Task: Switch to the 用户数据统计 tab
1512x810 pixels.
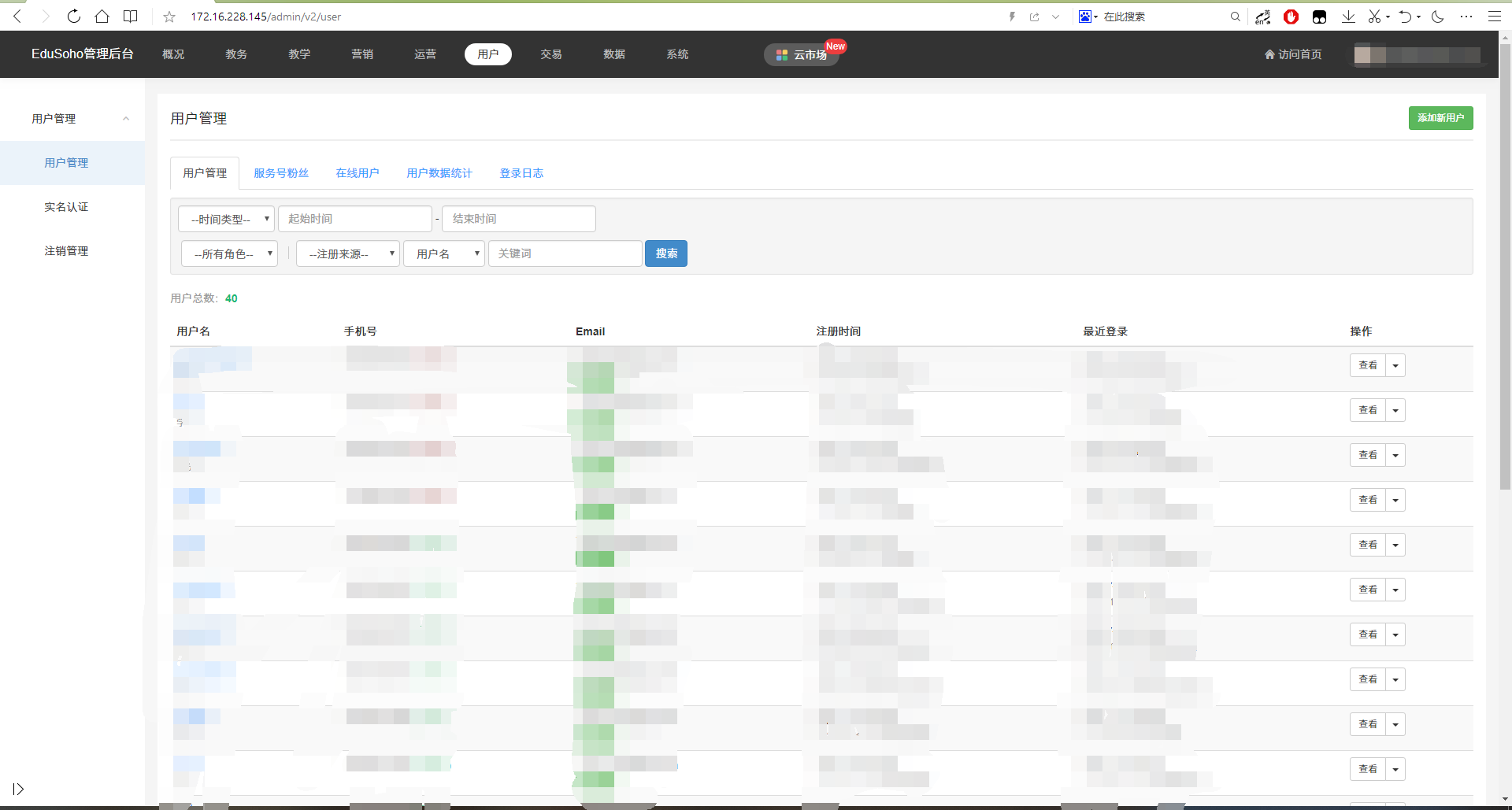Action: click(x=439, y=173)
